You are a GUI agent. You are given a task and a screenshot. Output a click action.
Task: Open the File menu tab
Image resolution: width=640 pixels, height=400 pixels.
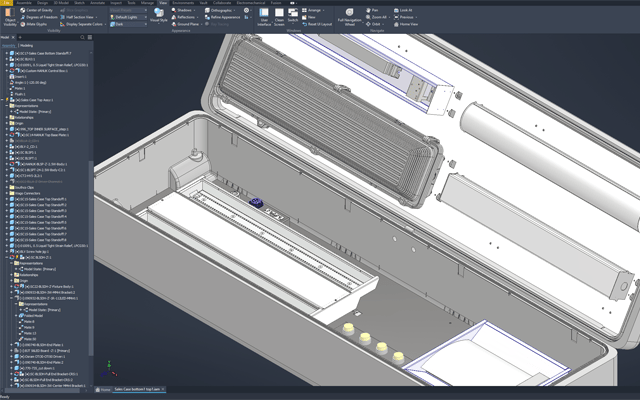point(7,3)
